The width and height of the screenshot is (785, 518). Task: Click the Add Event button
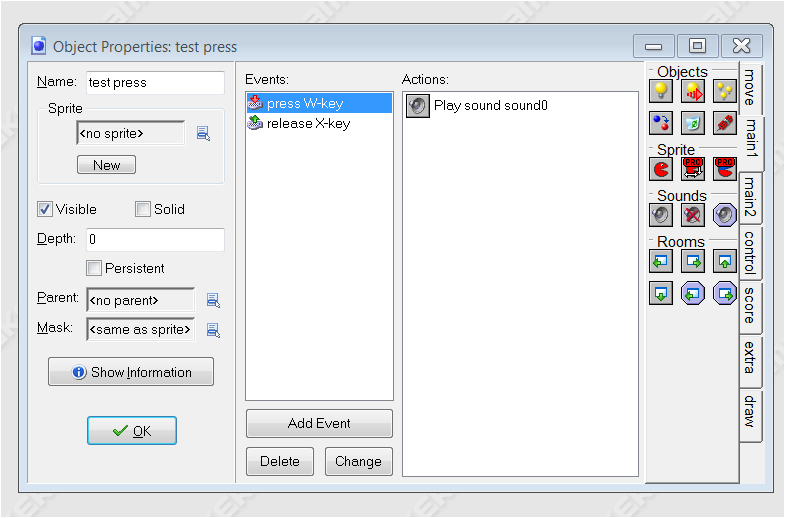click(319, 423)
